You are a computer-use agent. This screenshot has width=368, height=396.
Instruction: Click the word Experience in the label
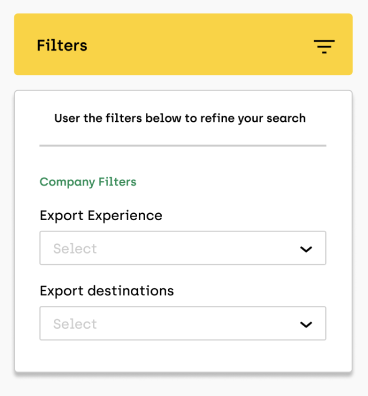click(125, 216)
